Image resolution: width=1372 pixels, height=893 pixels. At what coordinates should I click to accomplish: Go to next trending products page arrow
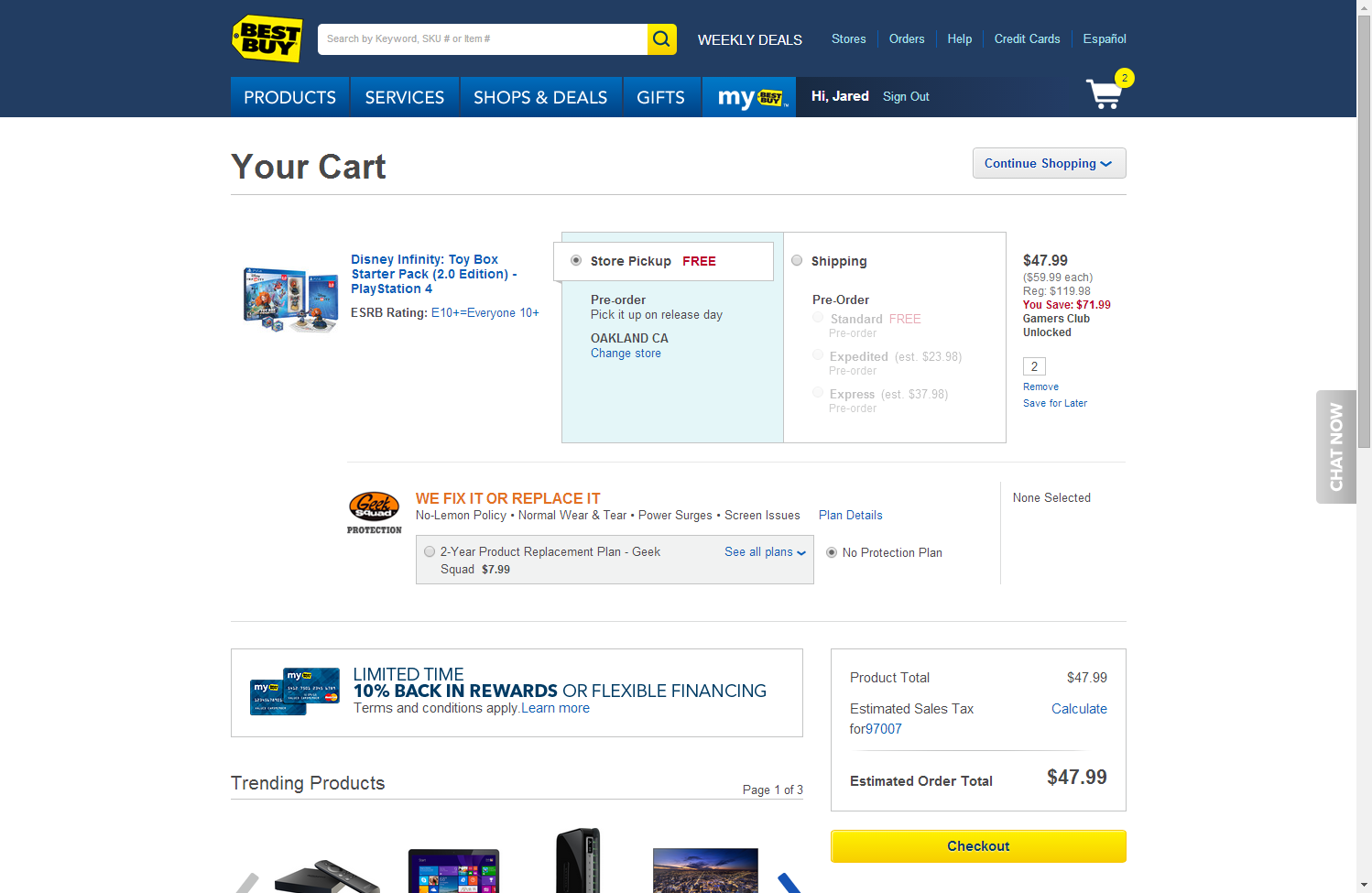point(789,882)
